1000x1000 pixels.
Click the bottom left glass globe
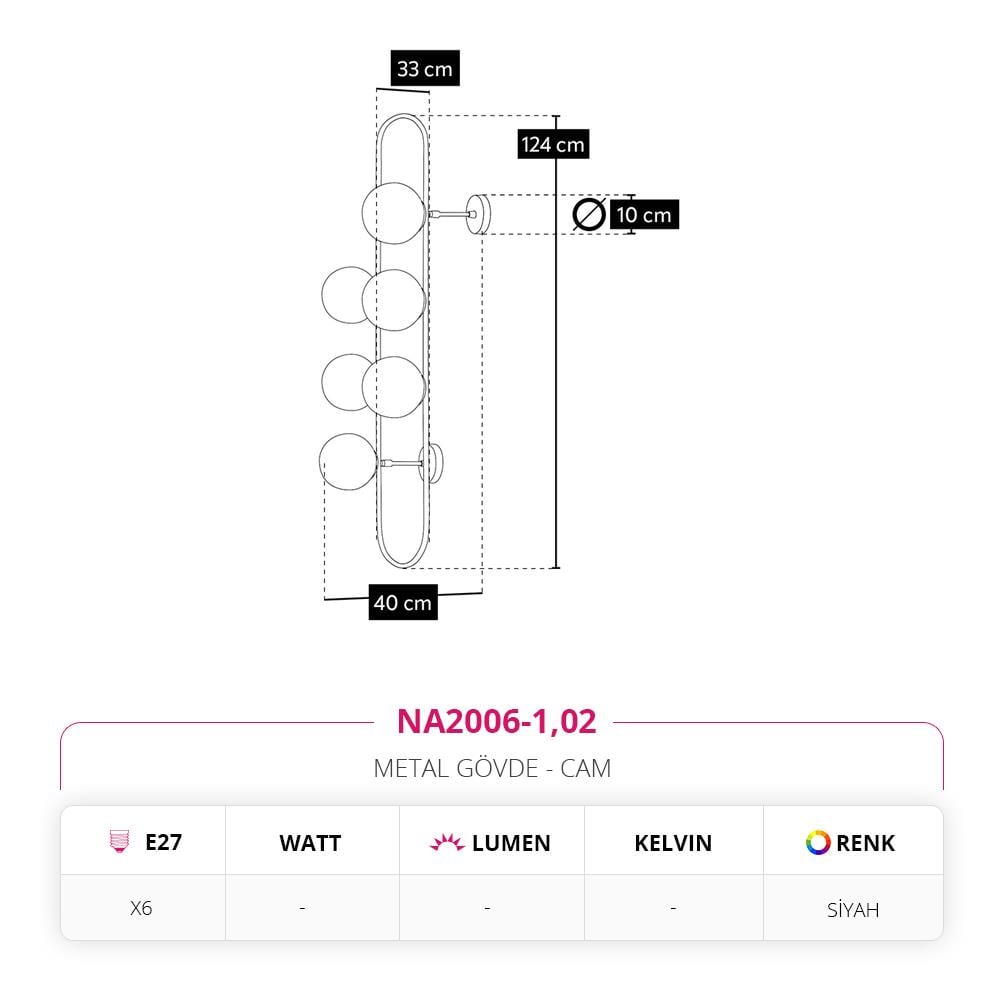348,462
